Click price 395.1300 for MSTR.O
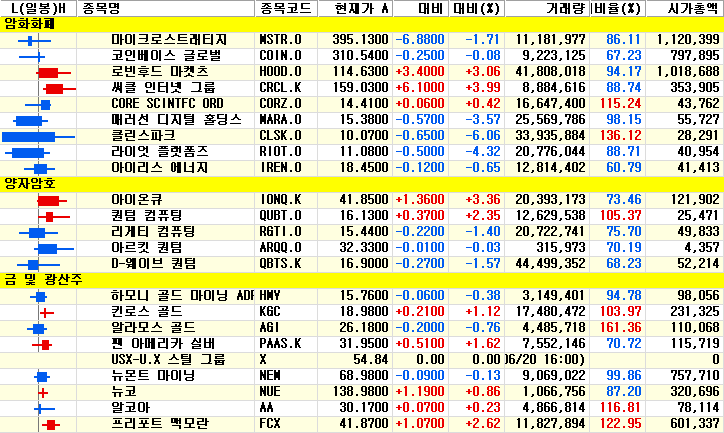Screen dimensions: 724x433 click(x=360, y=40)
